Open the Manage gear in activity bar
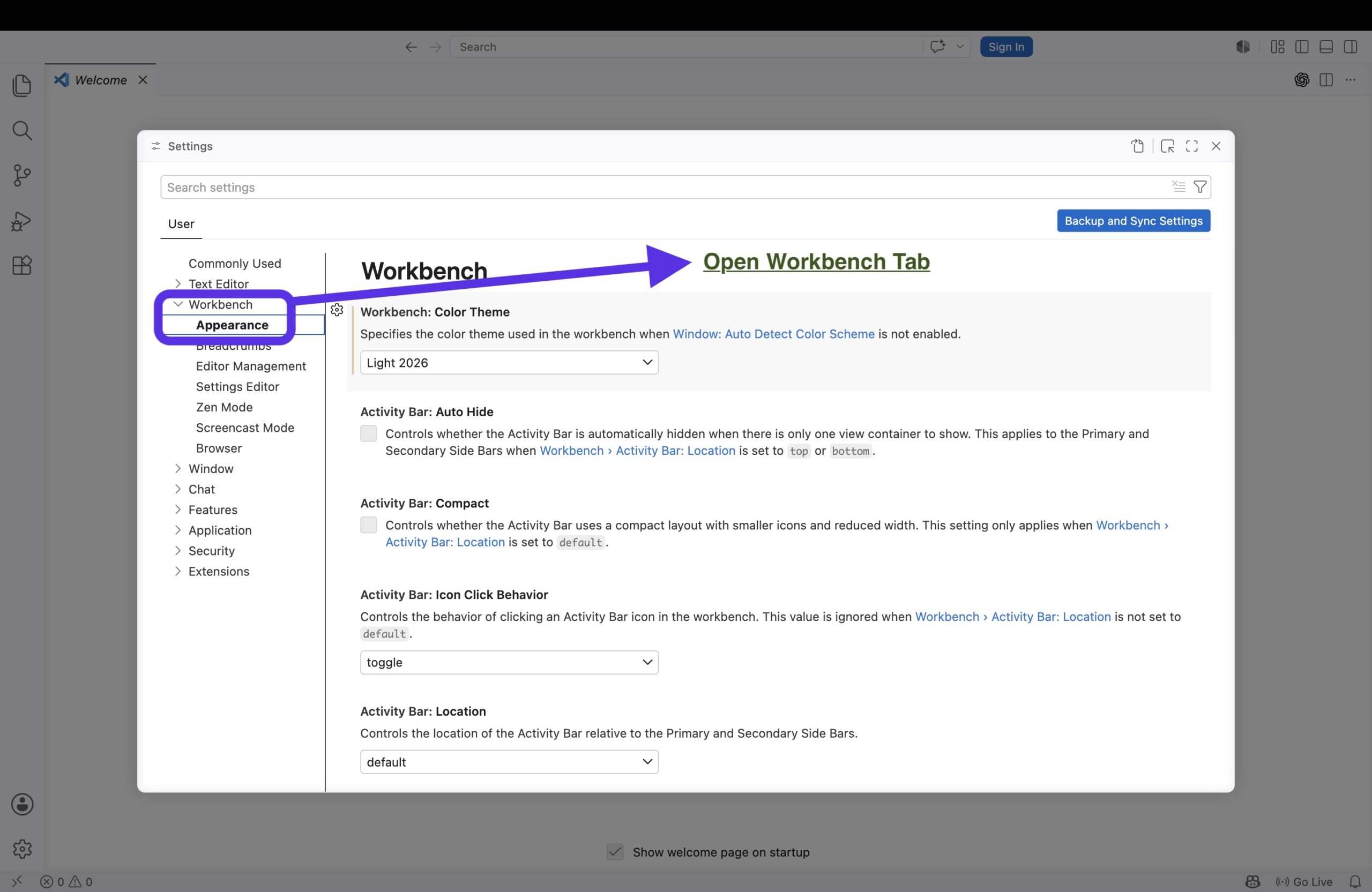 tap(22, 849)
